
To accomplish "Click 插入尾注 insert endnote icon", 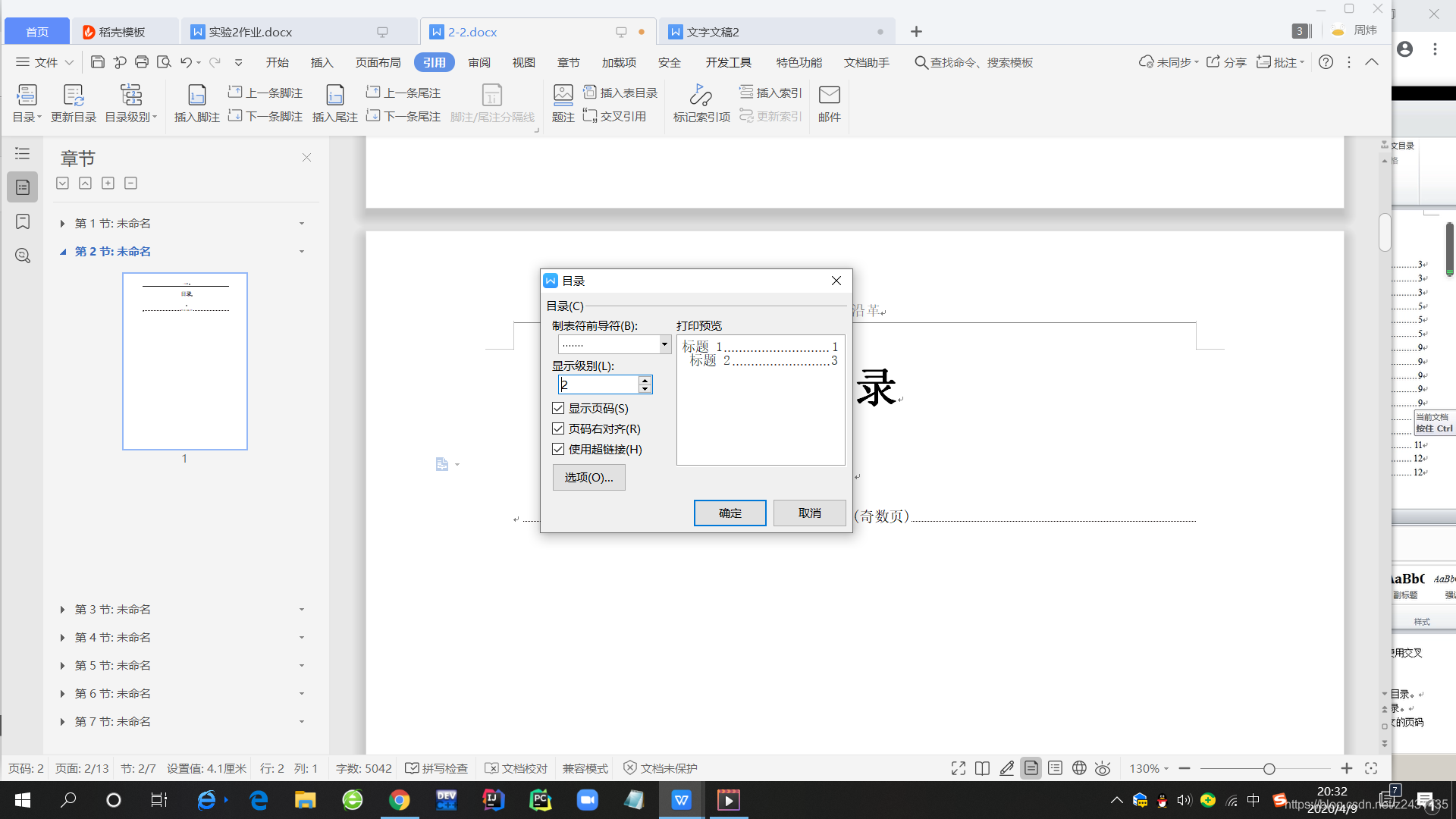I will click(335, 104).
